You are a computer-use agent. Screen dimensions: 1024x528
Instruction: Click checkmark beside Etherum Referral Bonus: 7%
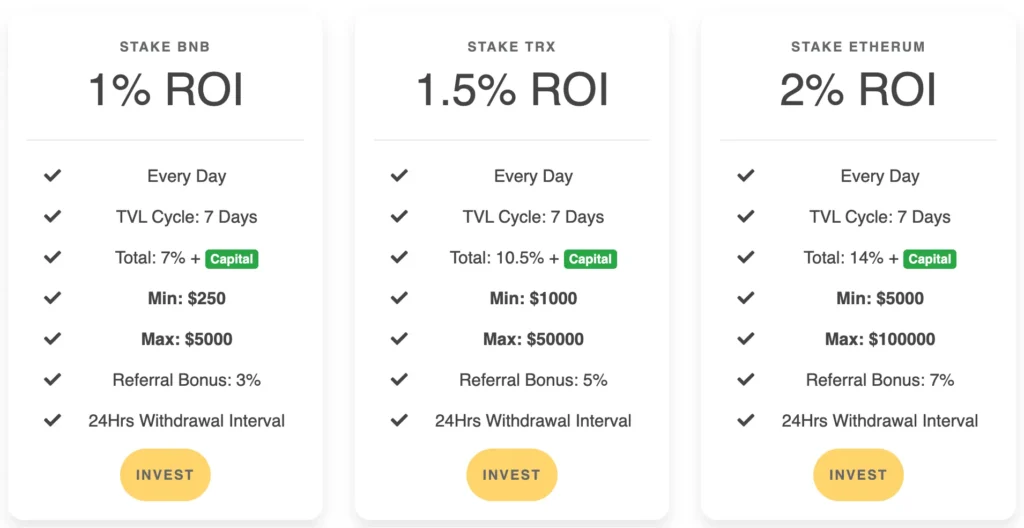pos(745,380)
